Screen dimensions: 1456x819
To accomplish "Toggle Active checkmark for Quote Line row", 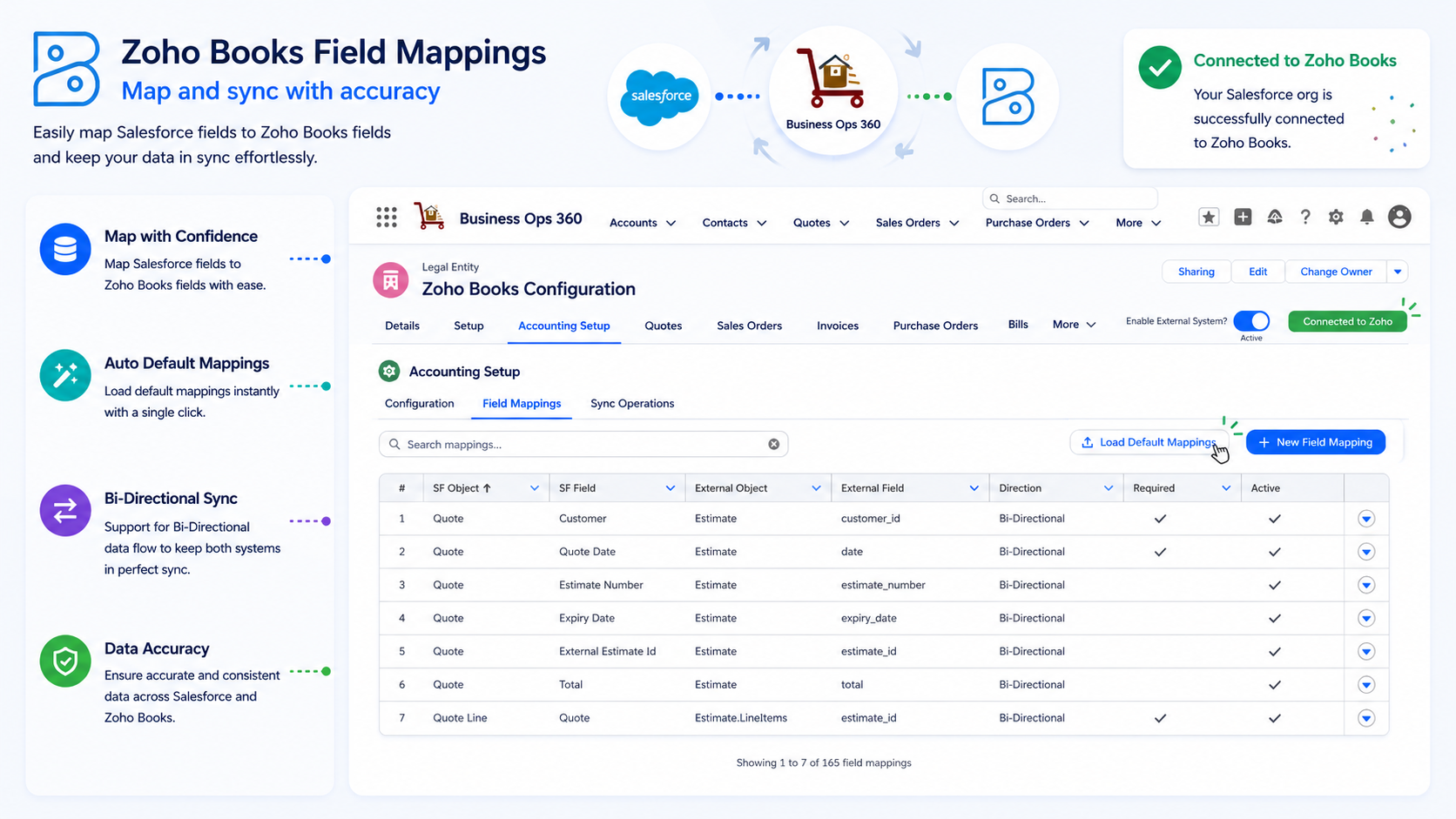I will (x=1275, y=718).
